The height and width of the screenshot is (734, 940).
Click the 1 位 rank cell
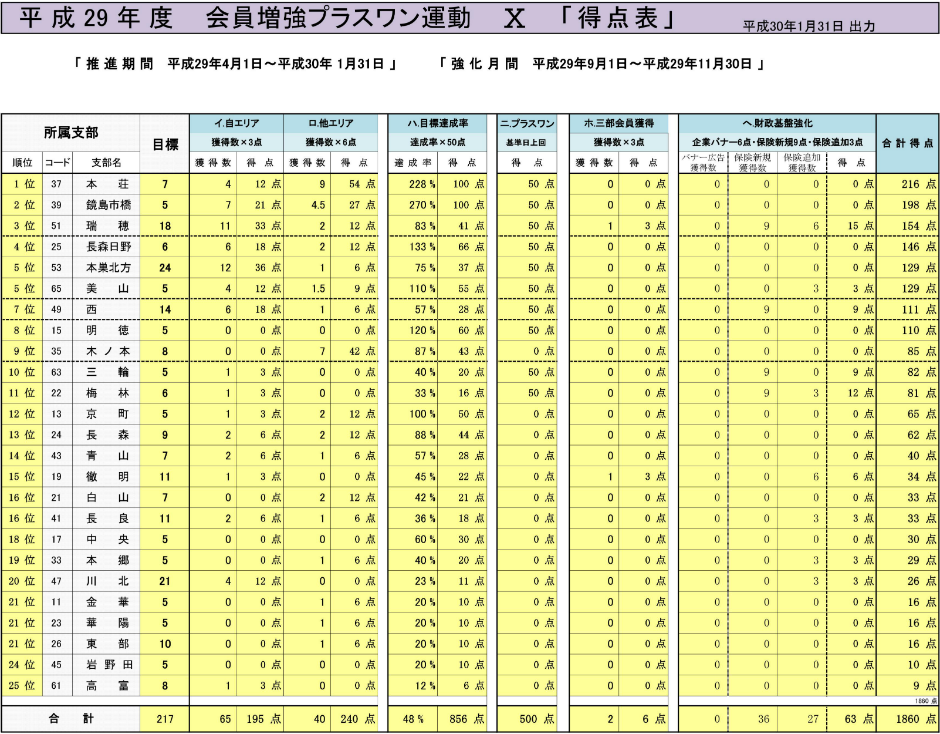click(24, 184)
